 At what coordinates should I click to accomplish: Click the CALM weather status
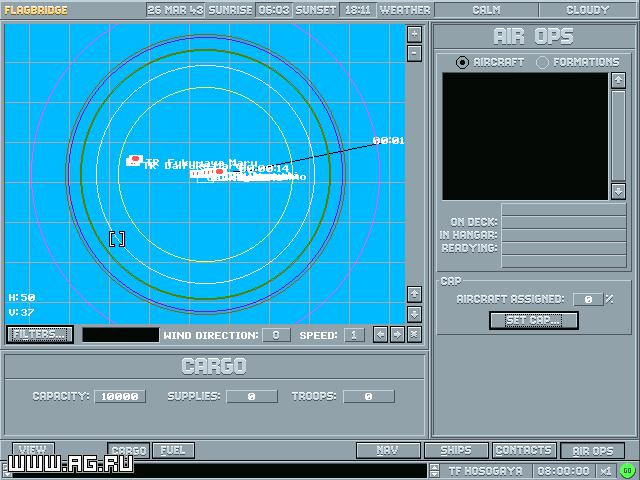(x=487, y=10)
